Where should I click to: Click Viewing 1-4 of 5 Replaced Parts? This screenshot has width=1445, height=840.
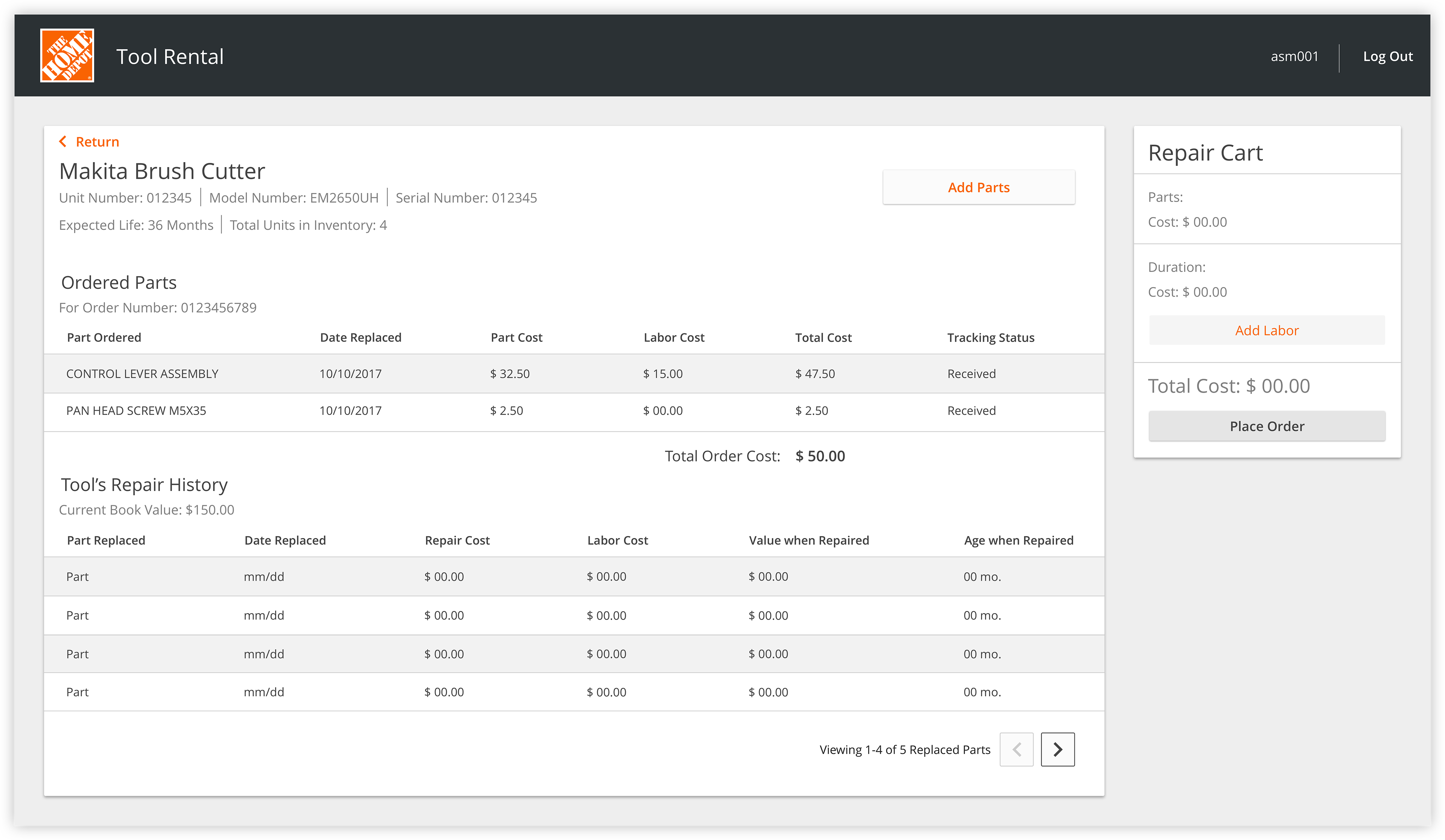pyautogui.click(x=905, y=750)
